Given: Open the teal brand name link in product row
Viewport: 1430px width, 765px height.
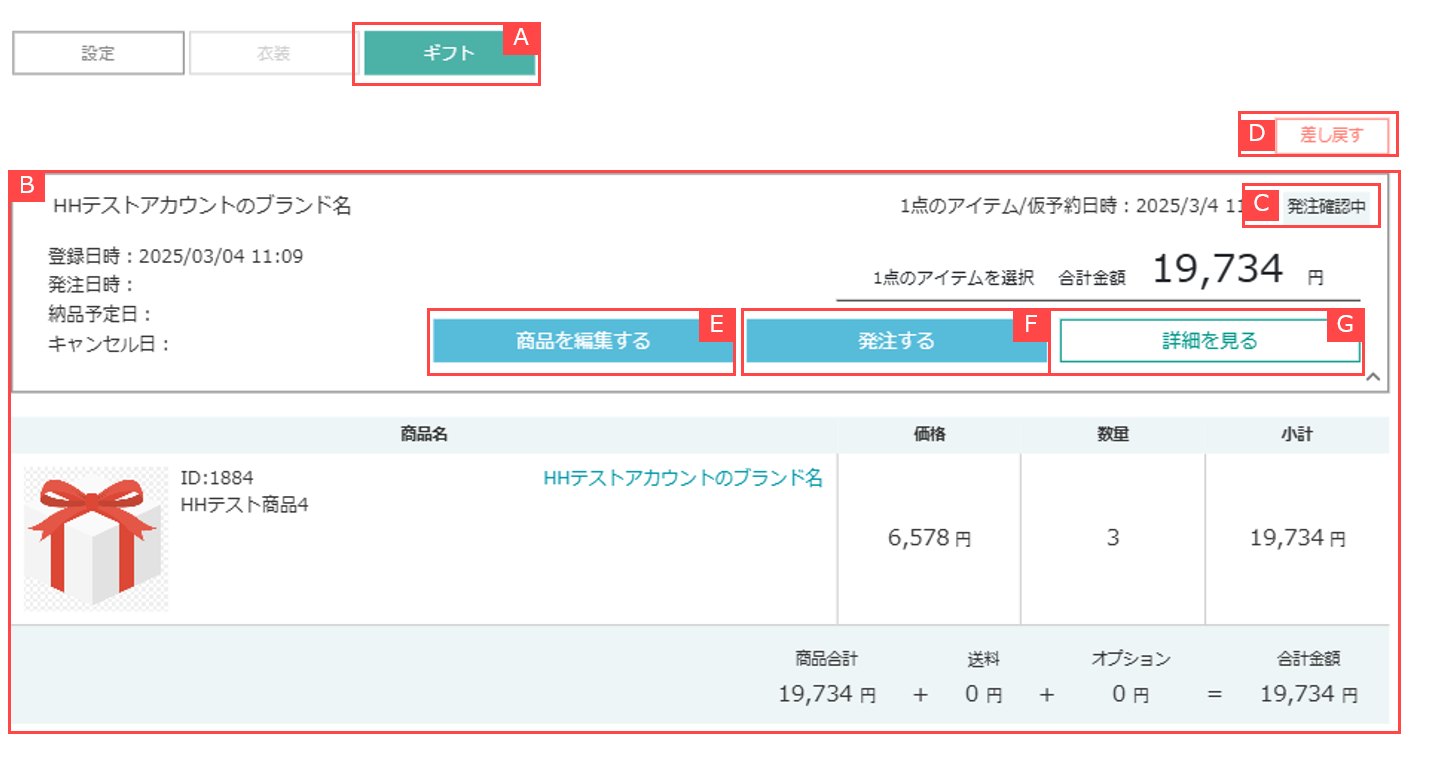Looking at the screenshot, I should tap(683, 478).
